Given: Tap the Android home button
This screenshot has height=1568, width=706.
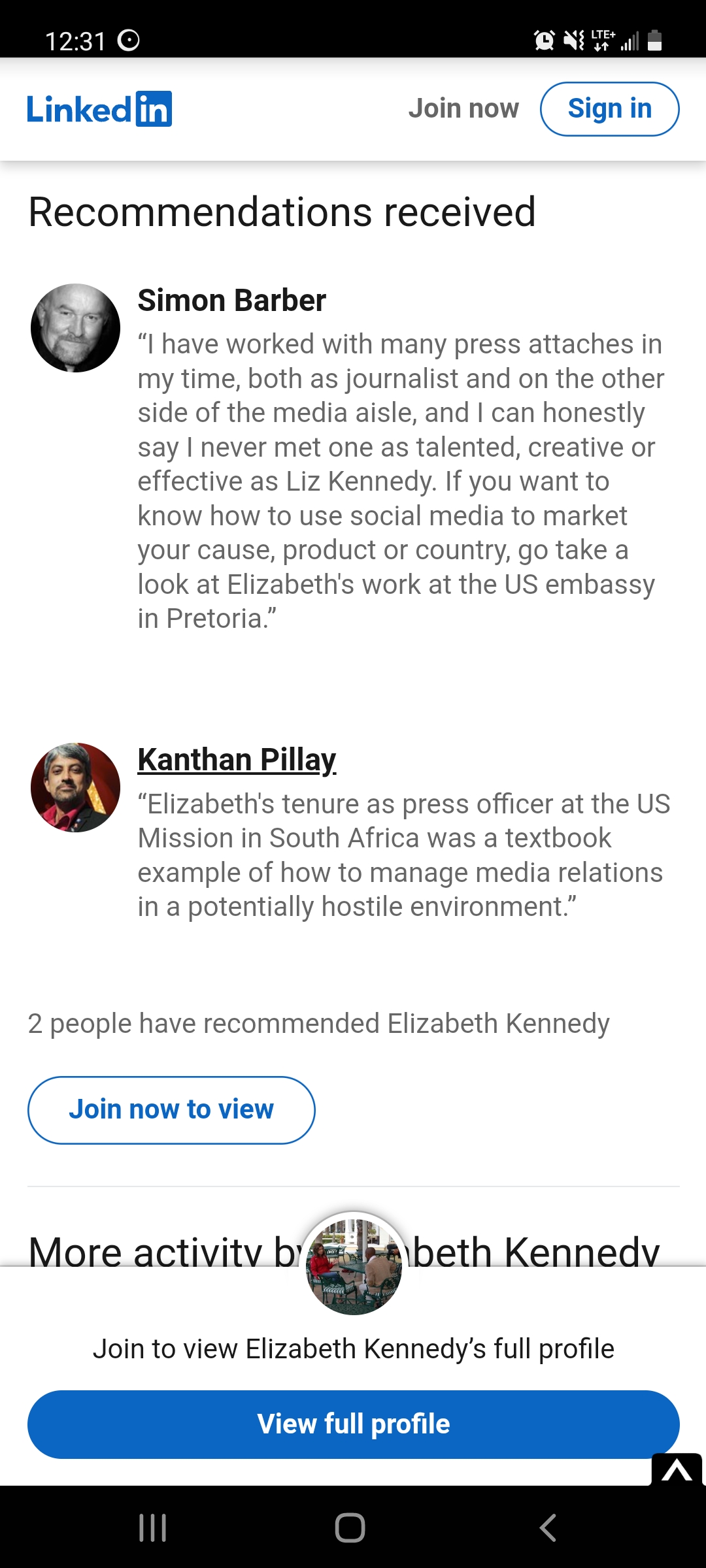Looking at the screenshot, I should coord(350,1527).
